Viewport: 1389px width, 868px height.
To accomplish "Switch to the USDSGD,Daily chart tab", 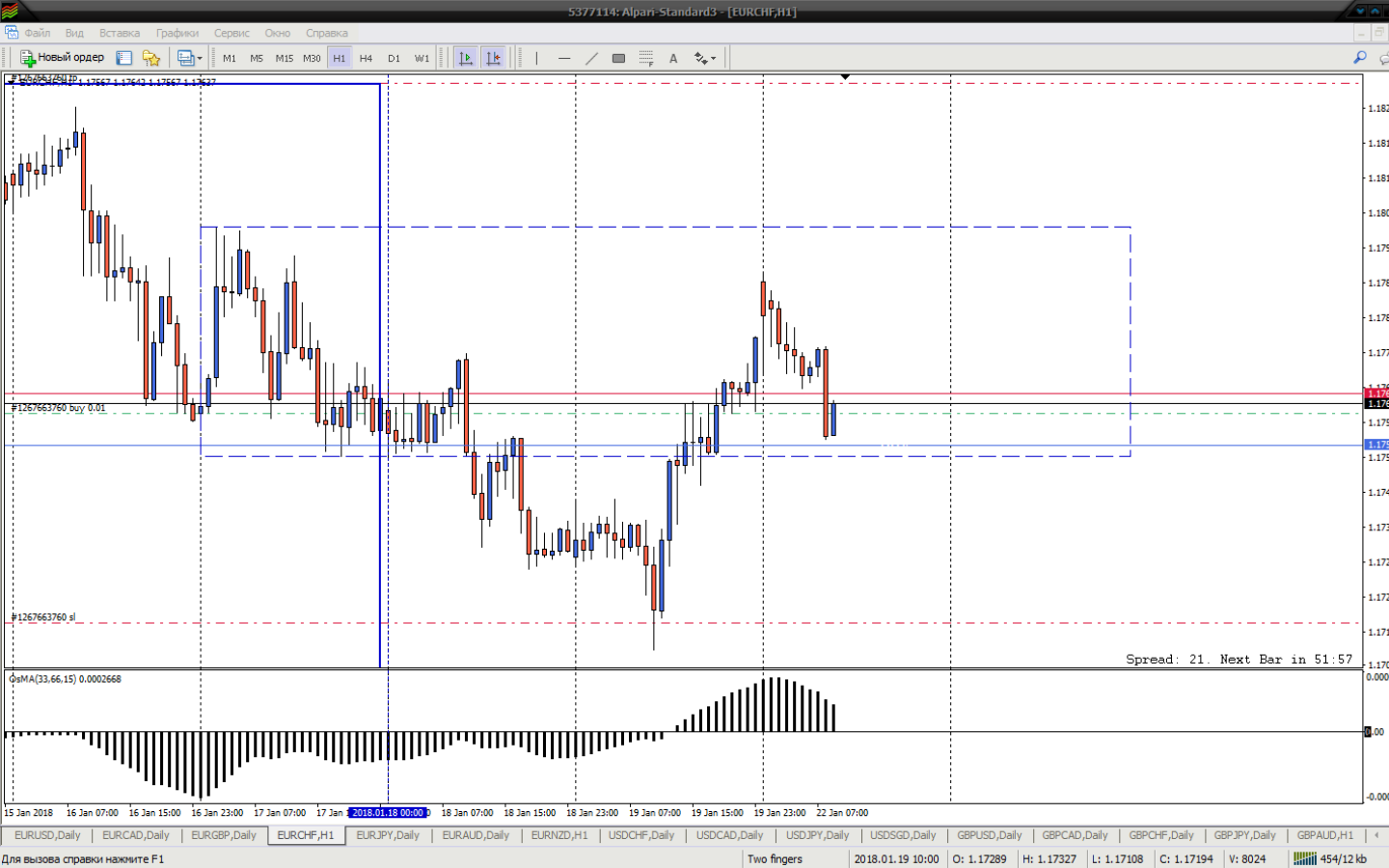I will [904, 835].
